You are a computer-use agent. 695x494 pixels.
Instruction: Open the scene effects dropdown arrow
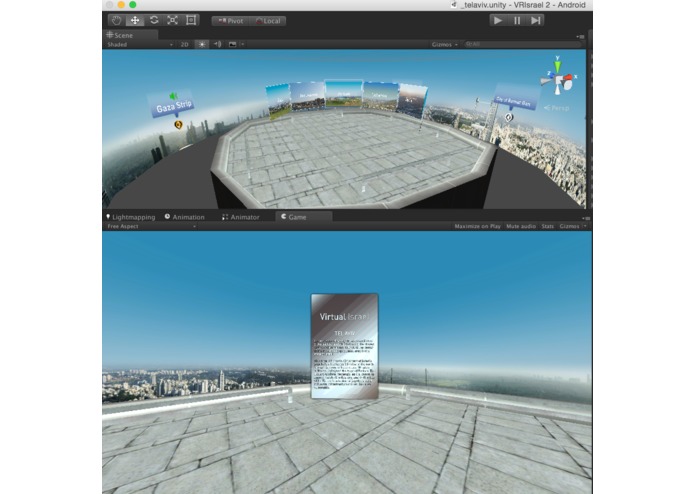pos(242,44)
